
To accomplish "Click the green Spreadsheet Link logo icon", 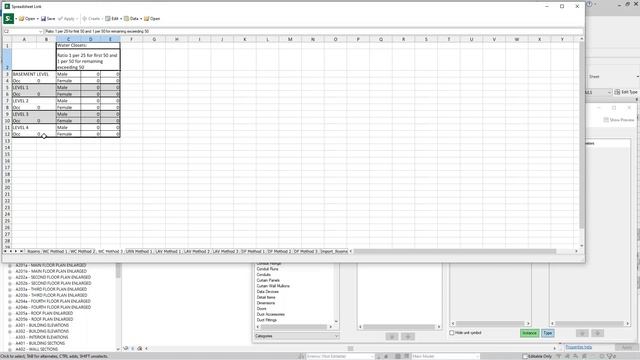I will pyautogui.click(x=8, y=18).
